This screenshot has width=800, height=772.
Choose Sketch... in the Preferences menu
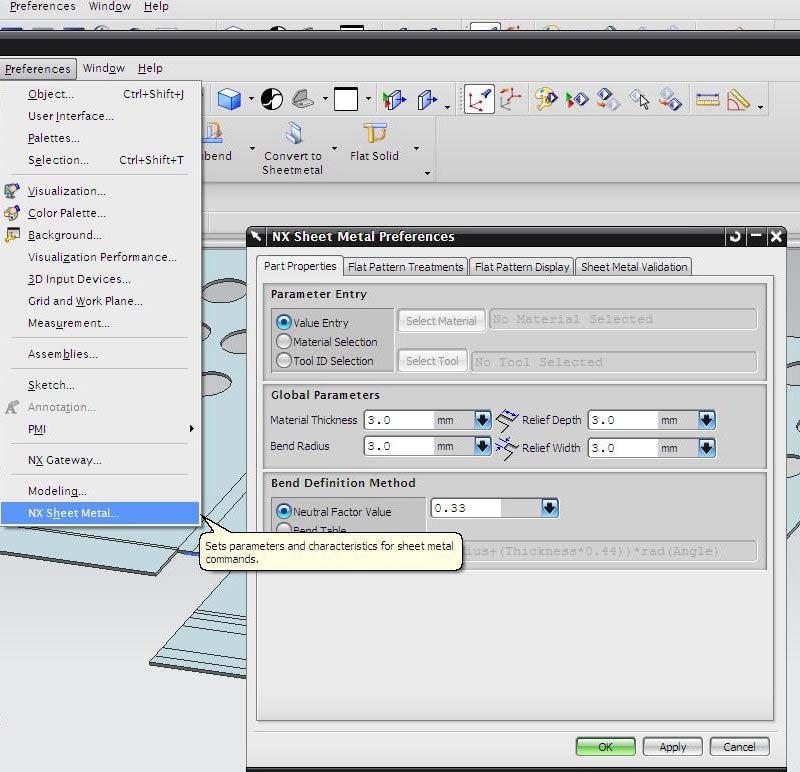(x=100, y=385)
